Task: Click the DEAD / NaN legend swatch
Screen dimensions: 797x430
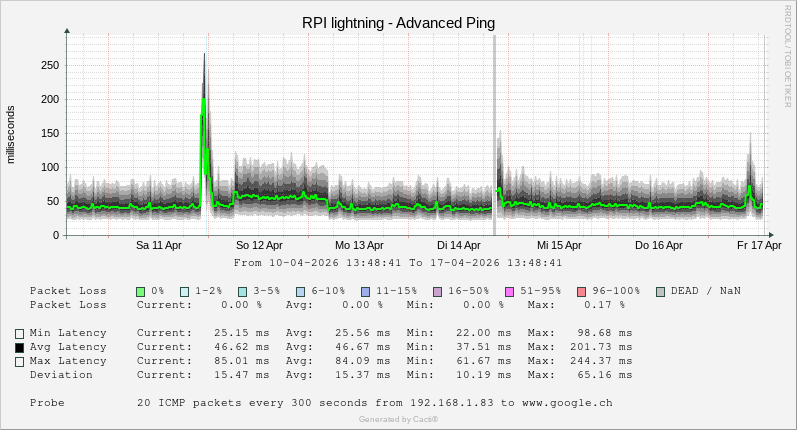Action: point(660,291)
